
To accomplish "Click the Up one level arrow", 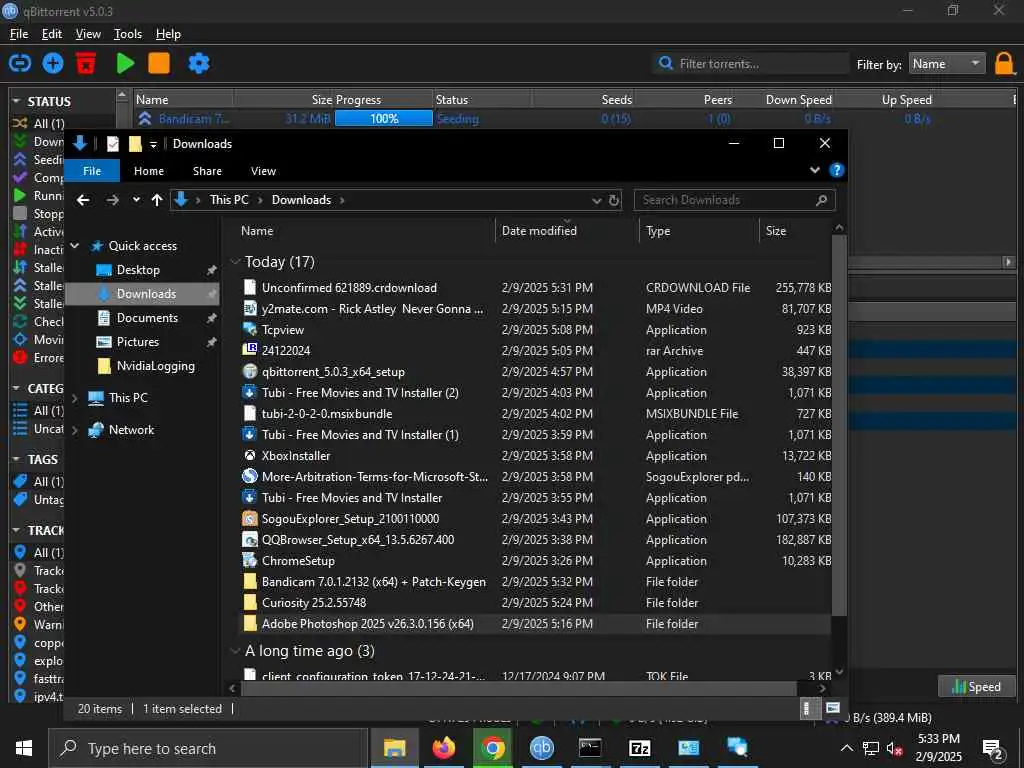I will [x=157, y=200].
